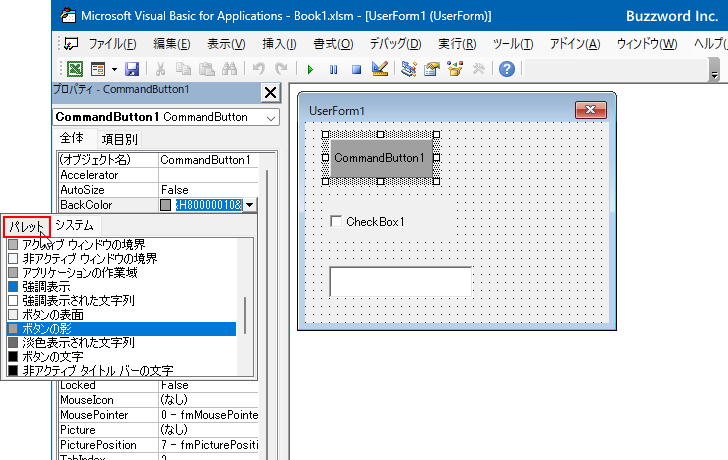Click the Redo arrow icon
Screen dimensions: 728x460
coord(281,69)
